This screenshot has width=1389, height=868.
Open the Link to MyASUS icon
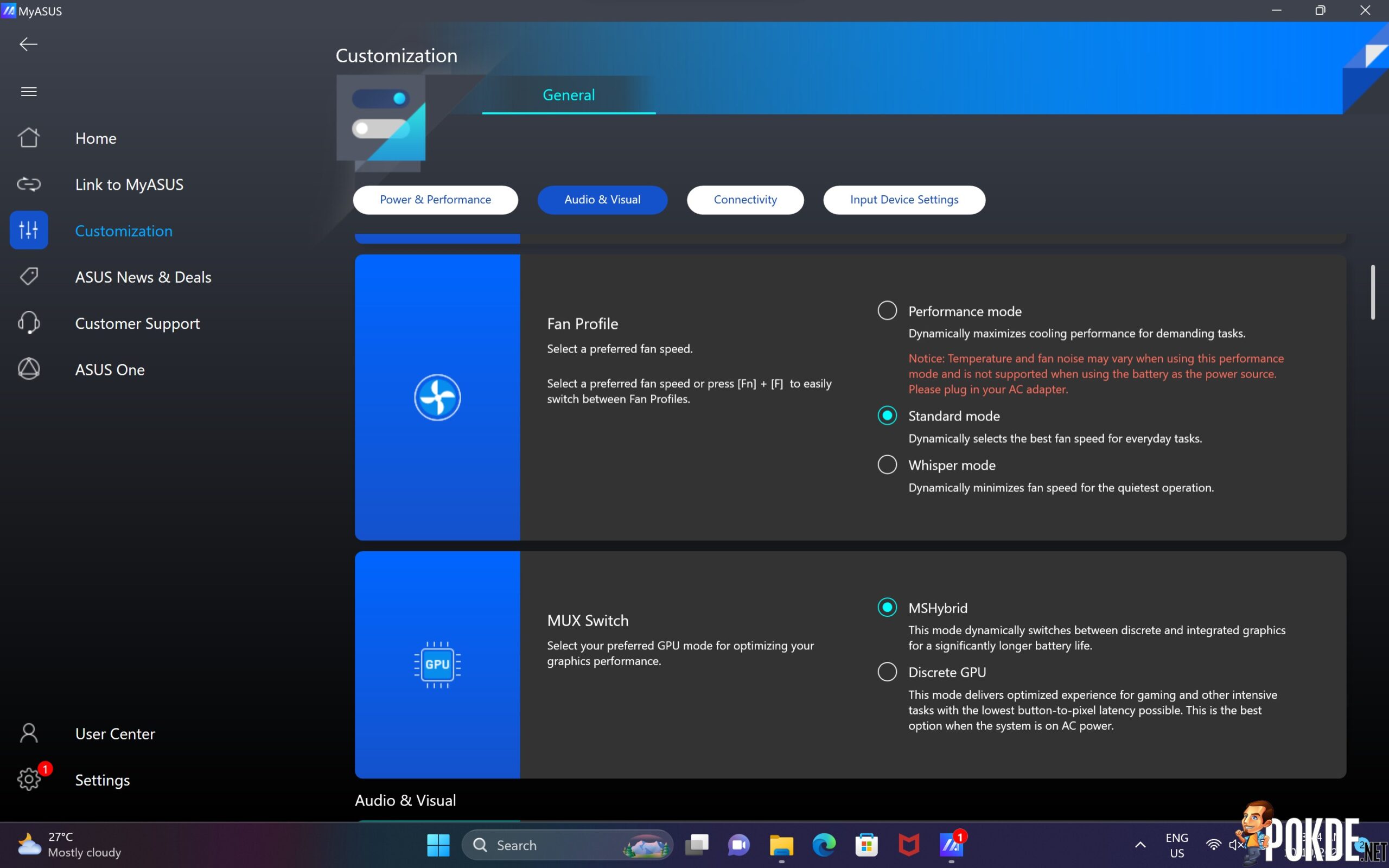click(x=29, y=184)
